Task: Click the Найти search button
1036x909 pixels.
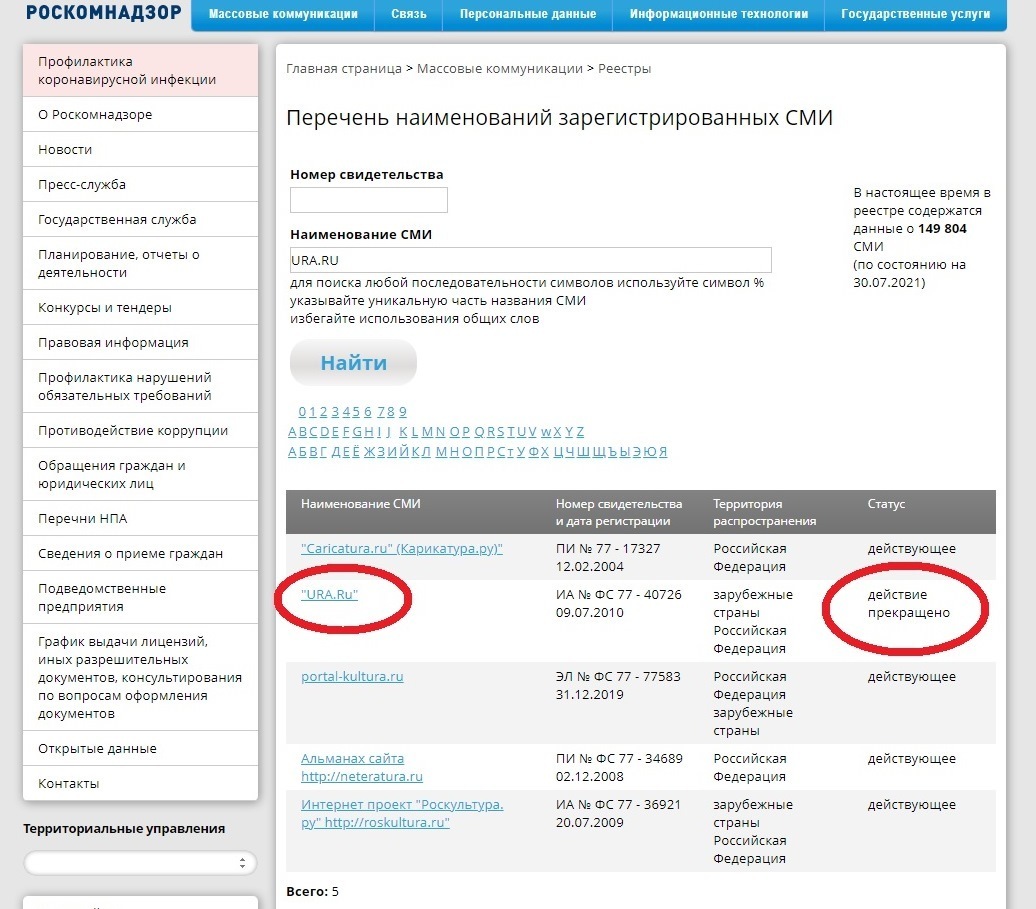Action: point(353,363)
